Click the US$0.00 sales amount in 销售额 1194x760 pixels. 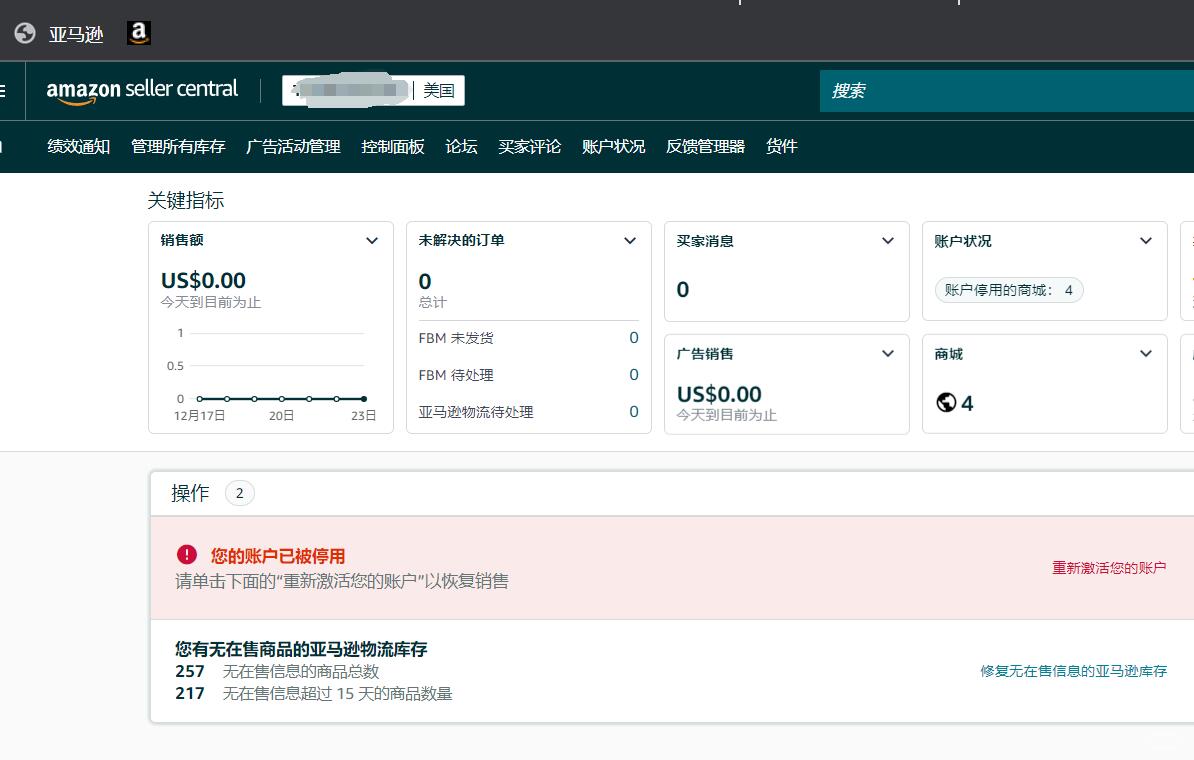pyautogui.click(x=203, y=280)
